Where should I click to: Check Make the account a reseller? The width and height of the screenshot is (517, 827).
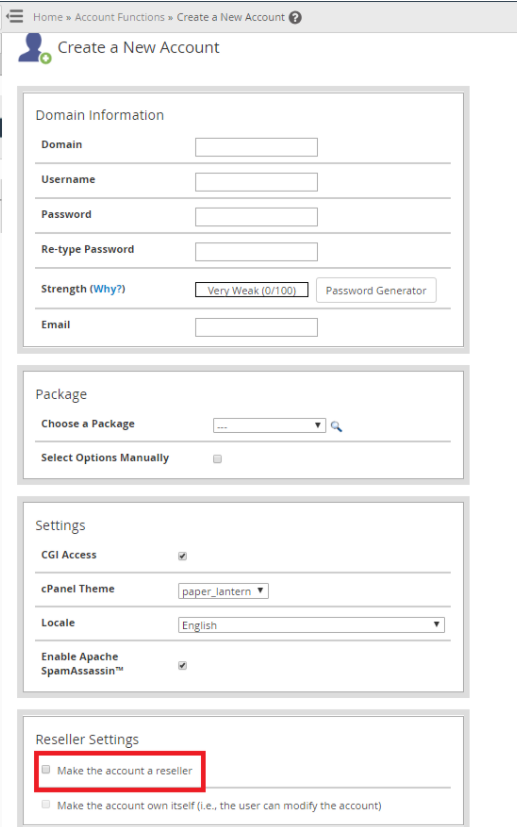coord(46,770)
